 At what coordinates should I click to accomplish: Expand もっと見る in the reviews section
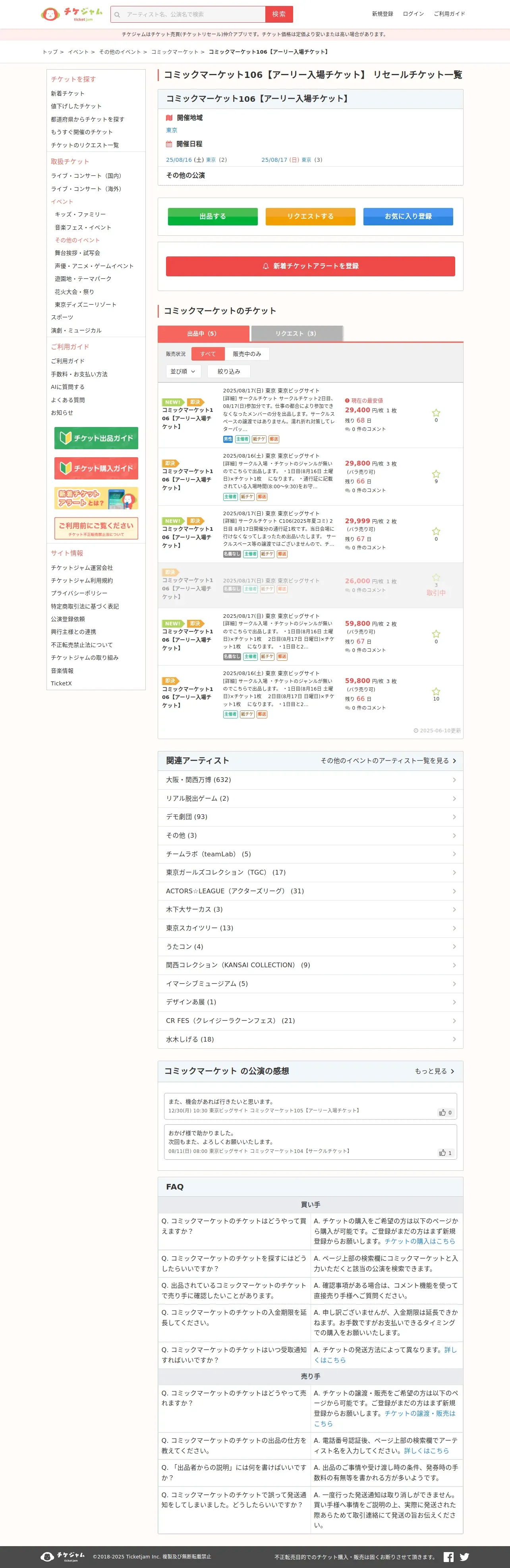point(435,1071)
